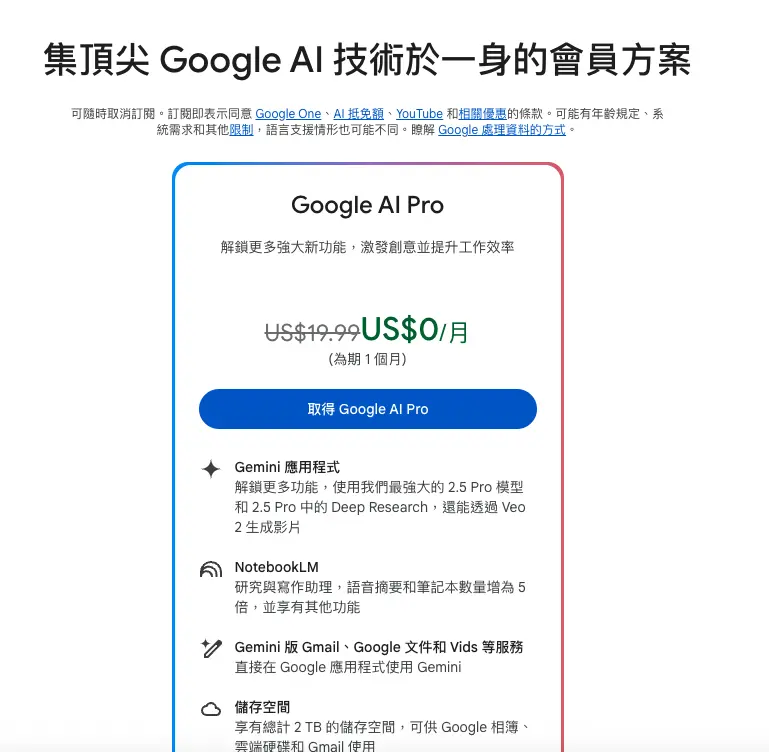The width and height of the screenshot is (769, 752).
Task: Follow the 相關優惠 link
Action: click(482, 114)
